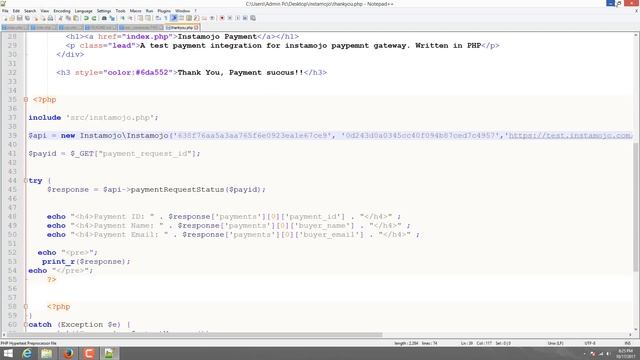Run macro multiple times icon
The image size is (640, 360).
[x=245, y=18]
